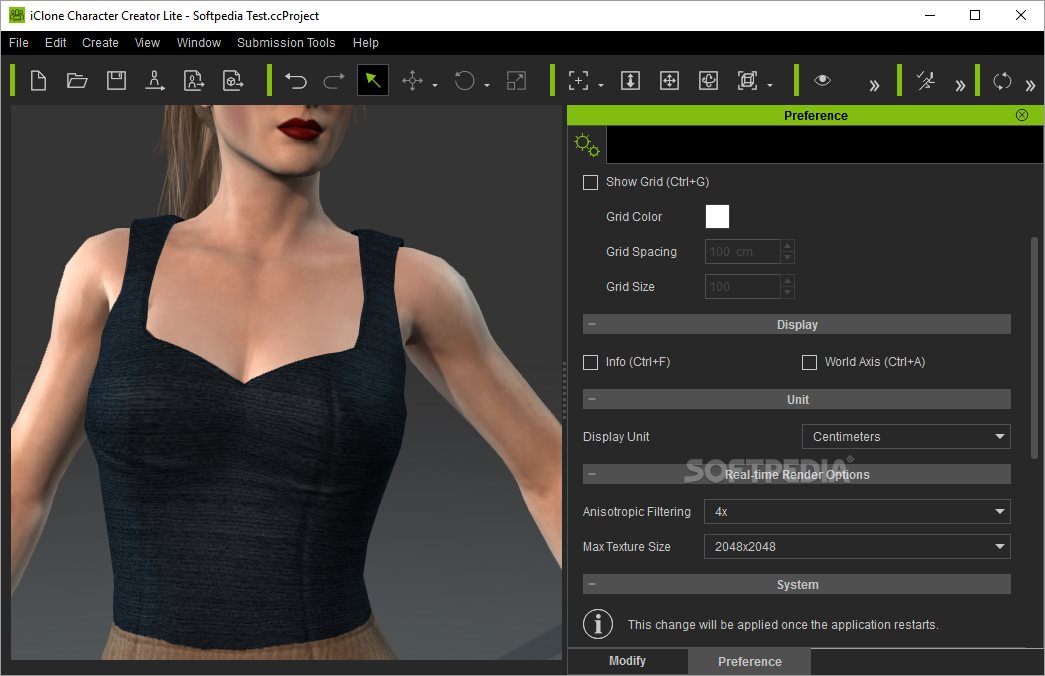Open the Submission Tools menu
Image resolution: width=1045 pixels, height=676 pixels.
286,43
